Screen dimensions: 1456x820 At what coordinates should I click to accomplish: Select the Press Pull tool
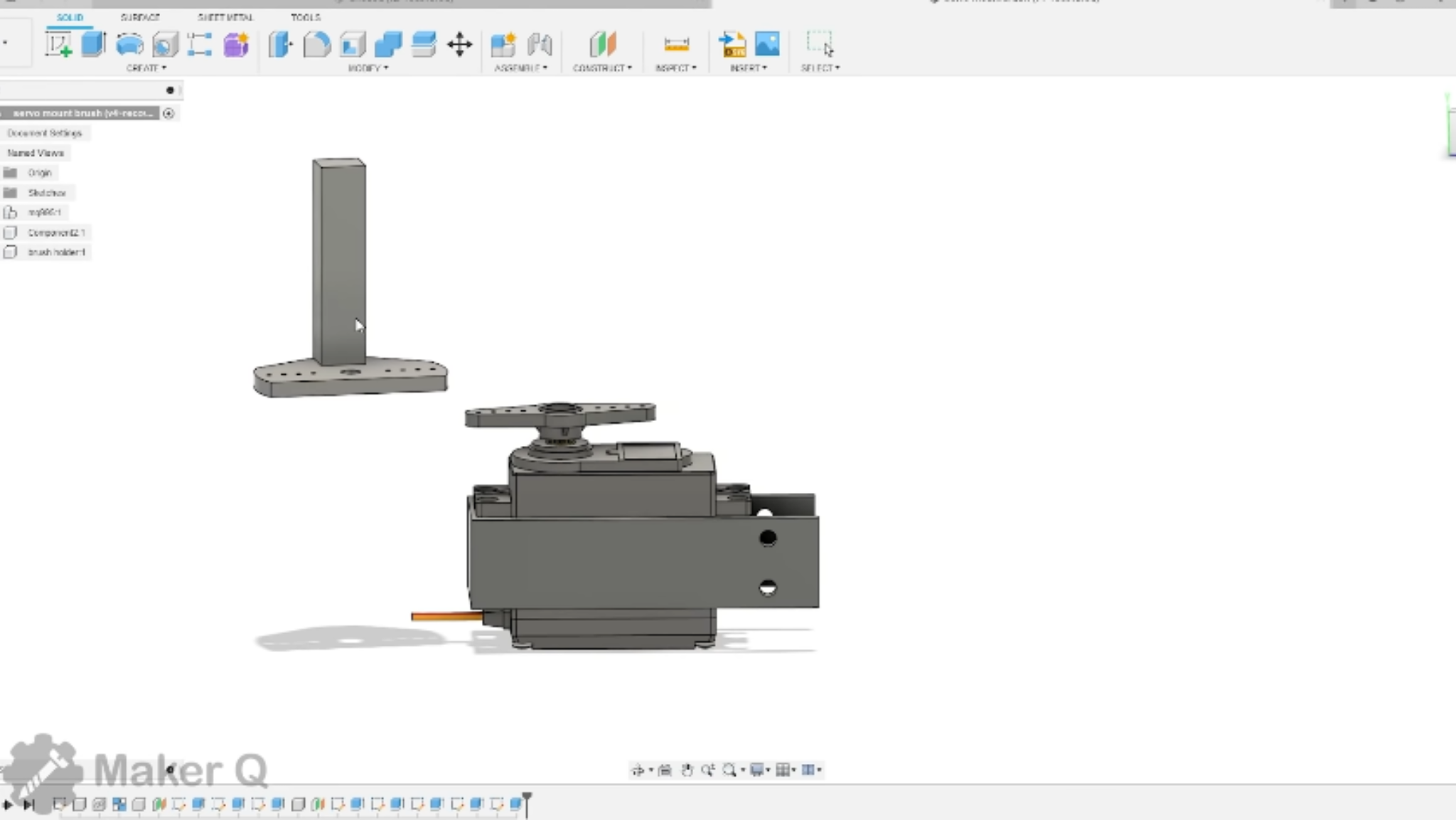[281, 44]
